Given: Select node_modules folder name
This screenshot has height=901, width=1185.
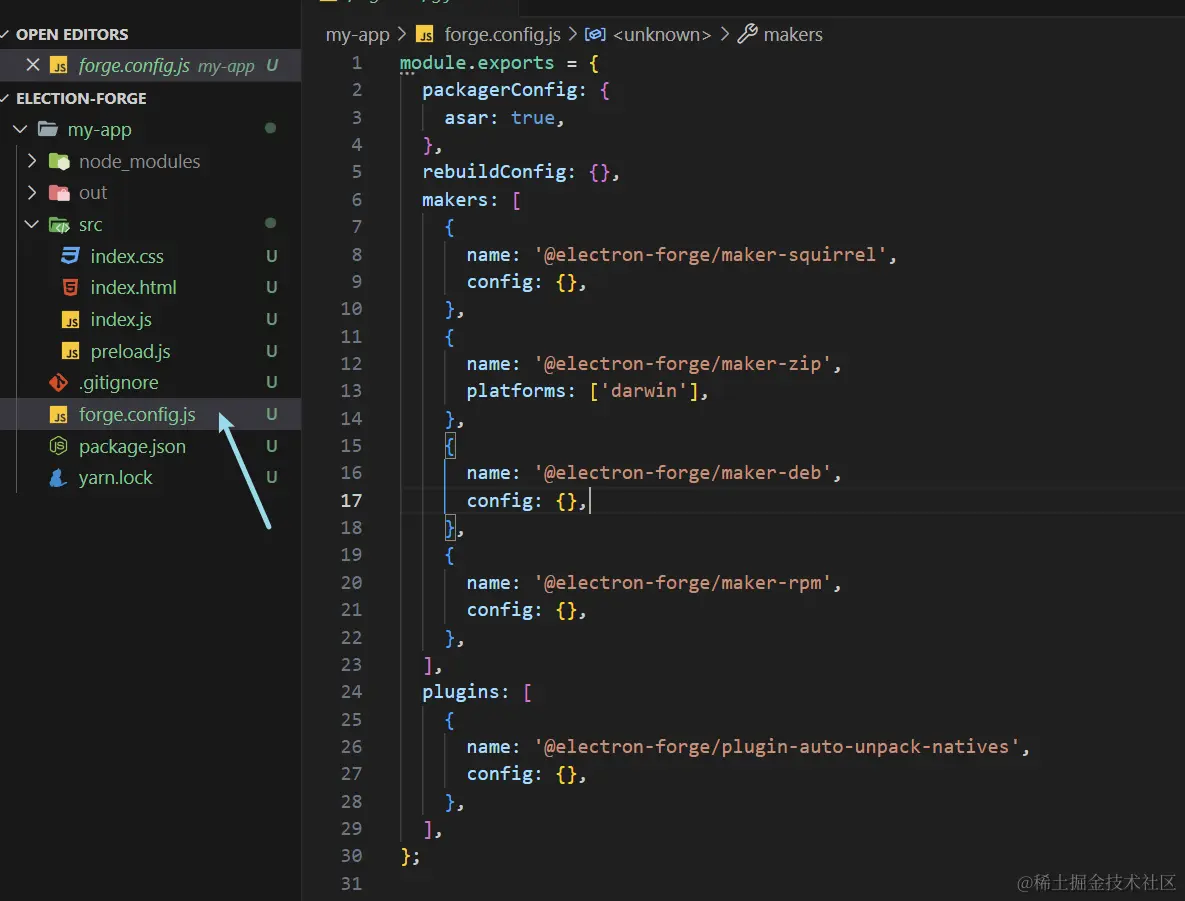Looking at the screenshot, I should tap(139, 162).
